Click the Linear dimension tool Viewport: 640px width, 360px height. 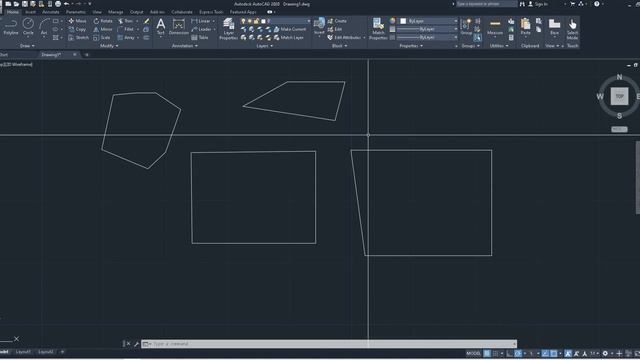pos(201,21)
